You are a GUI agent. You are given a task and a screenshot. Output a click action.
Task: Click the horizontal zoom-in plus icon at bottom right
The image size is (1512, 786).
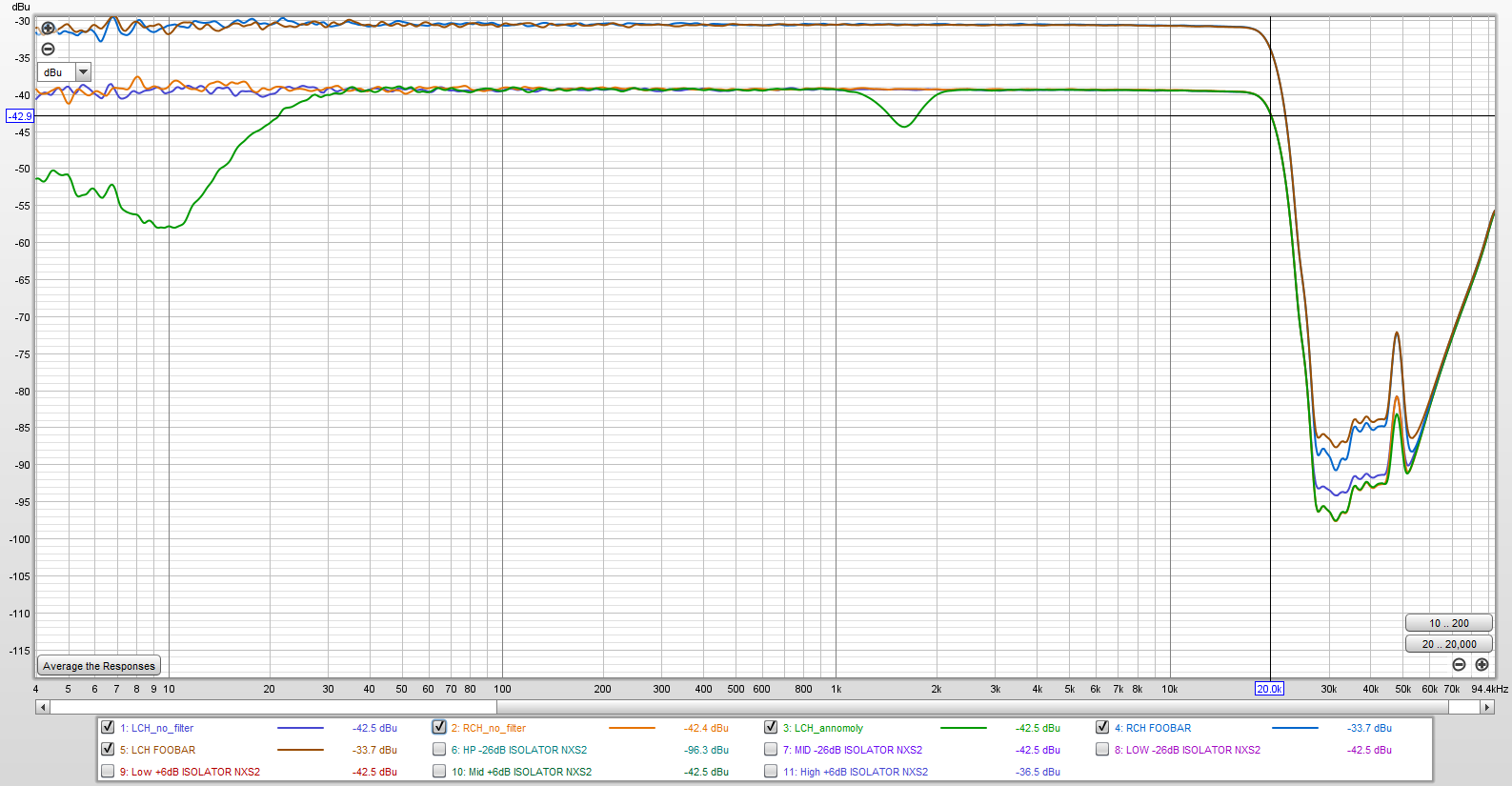click(1482, 665)
